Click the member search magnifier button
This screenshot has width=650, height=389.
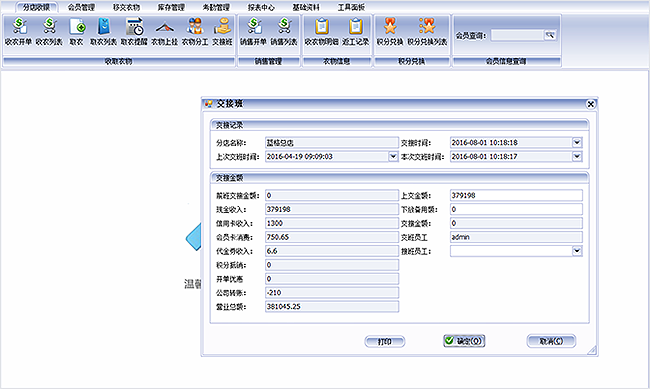(x=550, y=35)
